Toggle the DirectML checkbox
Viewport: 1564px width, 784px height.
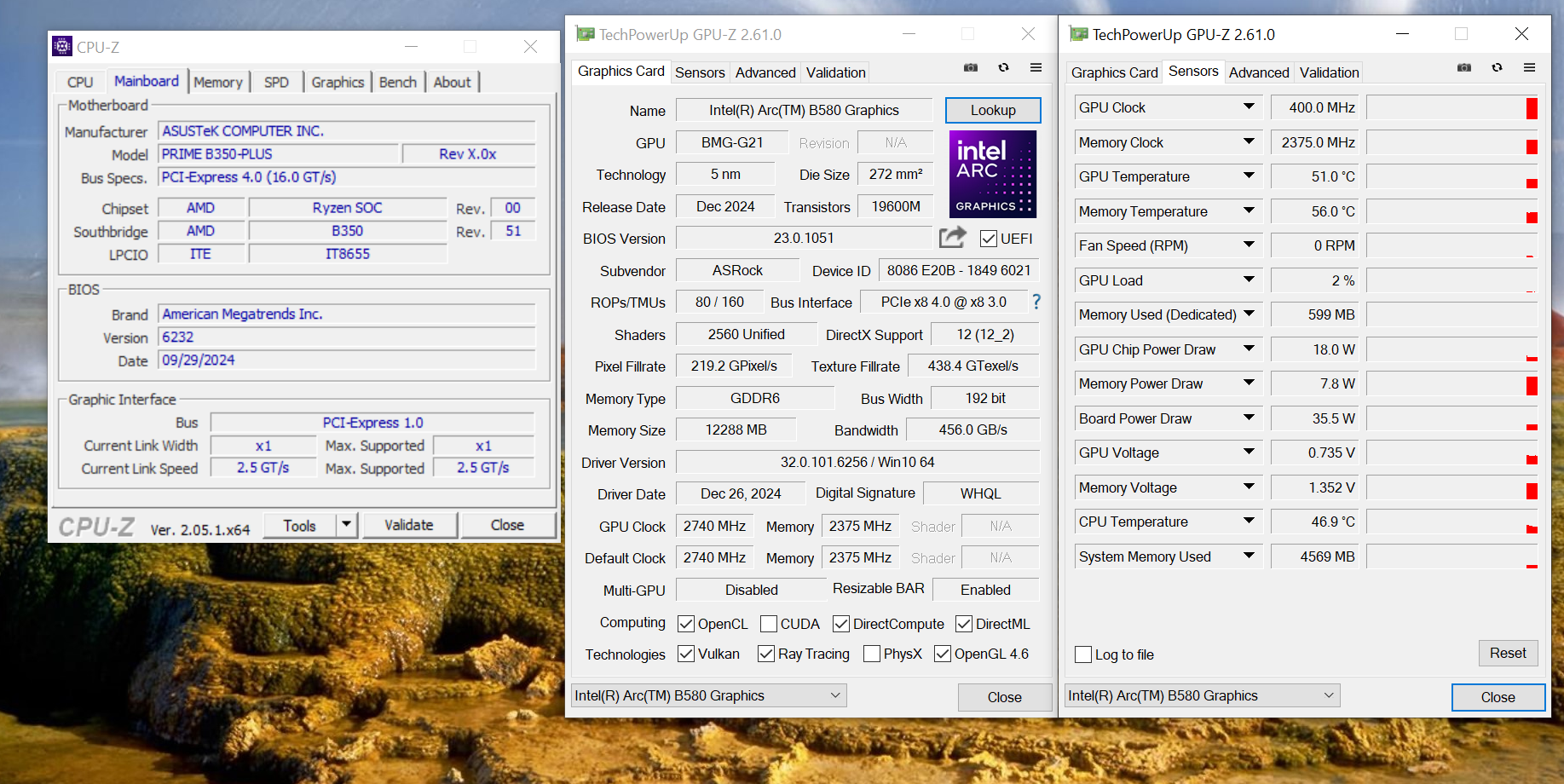coord(964,624)
